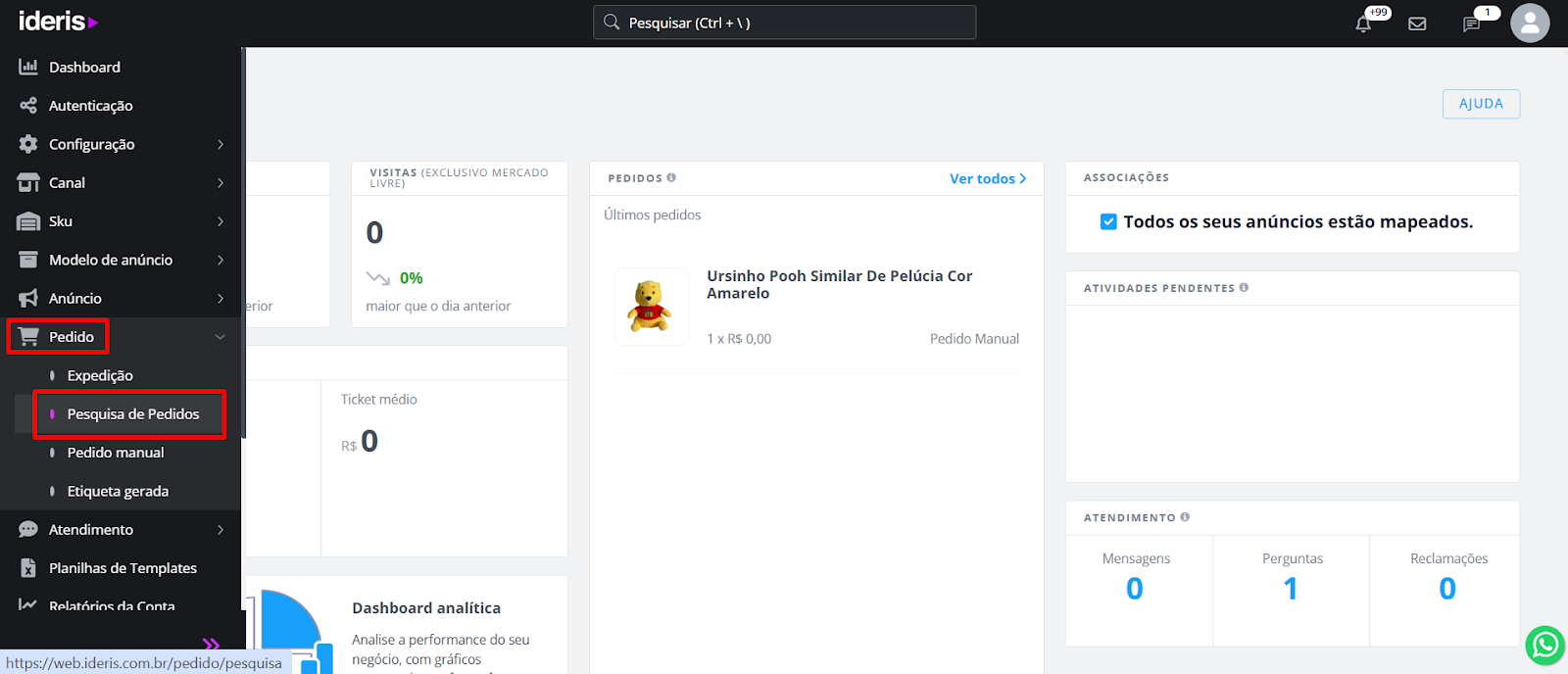Screen dimensions: 1568x674
Task: Click the Ticket médio label
Action: tap(379, 400)
